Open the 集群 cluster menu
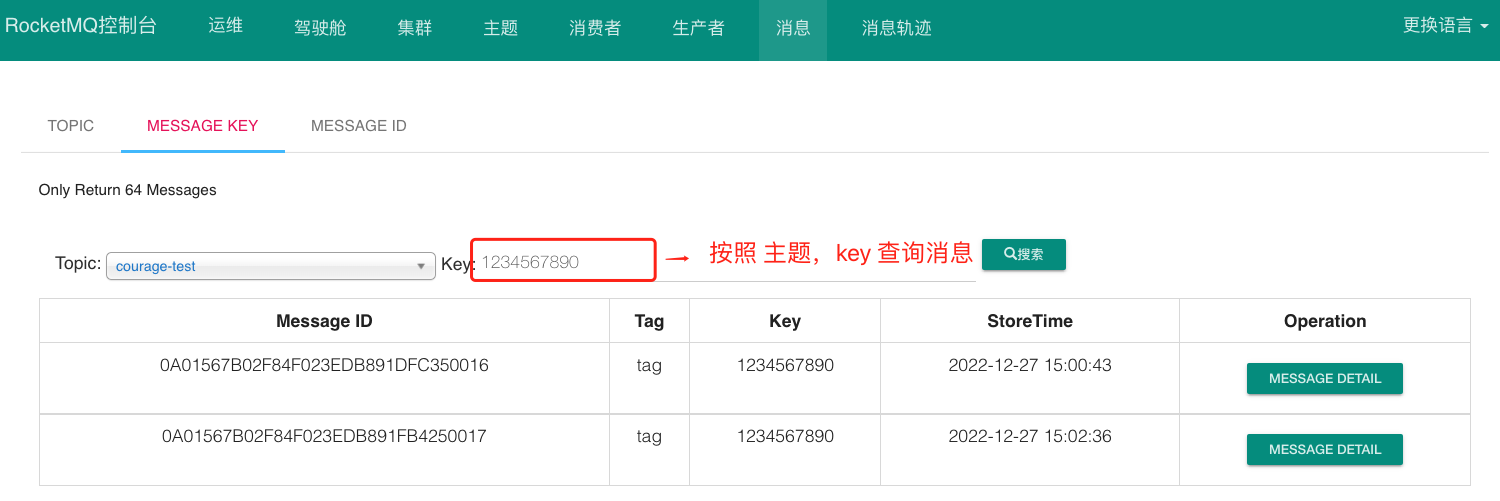 414,28
